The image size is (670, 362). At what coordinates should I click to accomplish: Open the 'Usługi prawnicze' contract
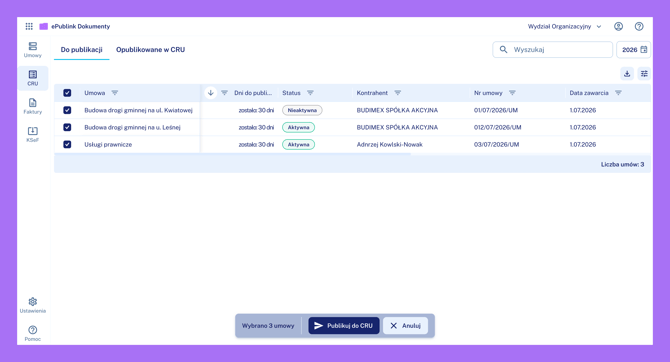pos(108,144)
